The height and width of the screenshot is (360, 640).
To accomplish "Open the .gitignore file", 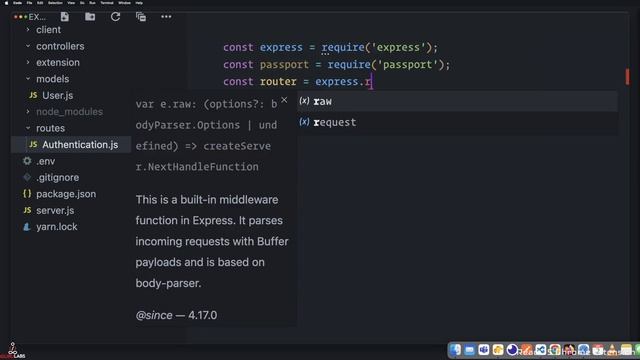I will coord(58,178).
